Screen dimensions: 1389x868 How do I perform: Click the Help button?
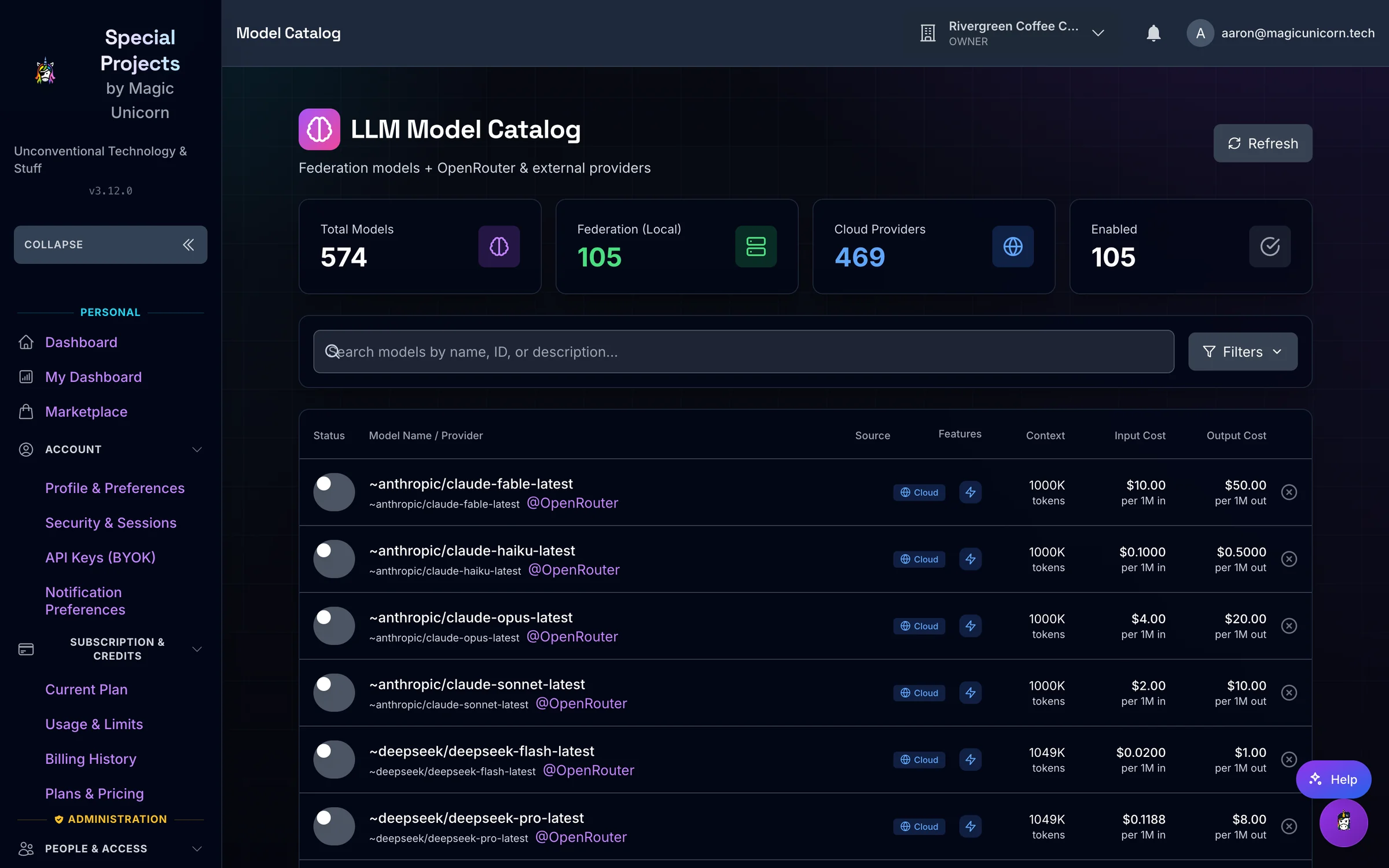coord(1333,779)
